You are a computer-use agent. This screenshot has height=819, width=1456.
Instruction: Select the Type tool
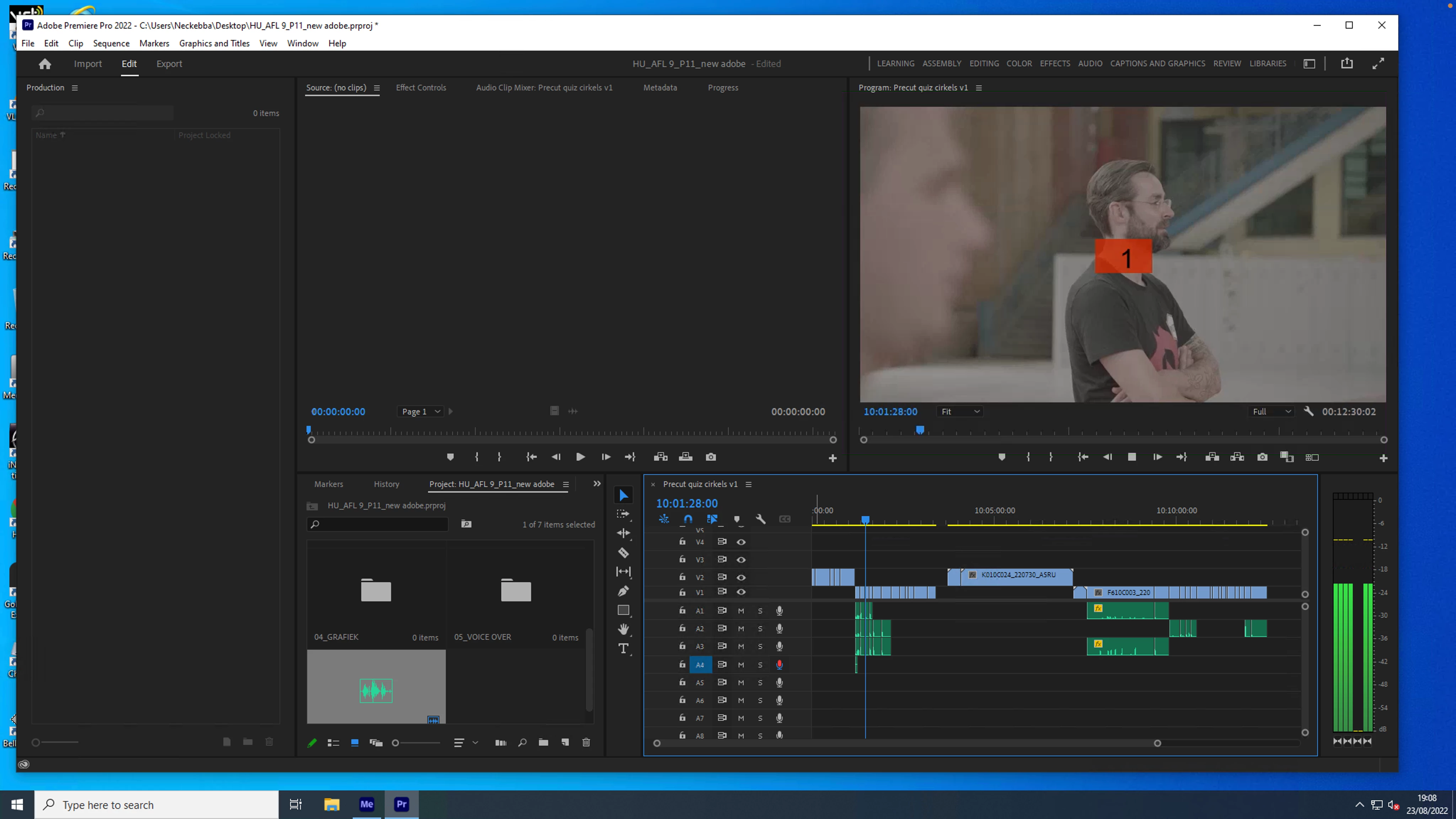tap(623, 648)
